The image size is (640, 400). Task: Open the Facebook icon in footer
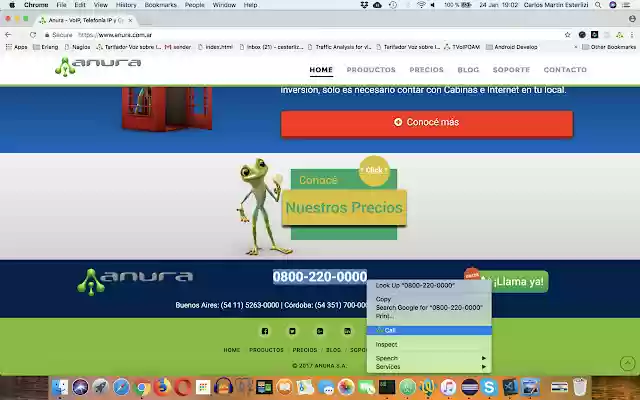point(265,331)
